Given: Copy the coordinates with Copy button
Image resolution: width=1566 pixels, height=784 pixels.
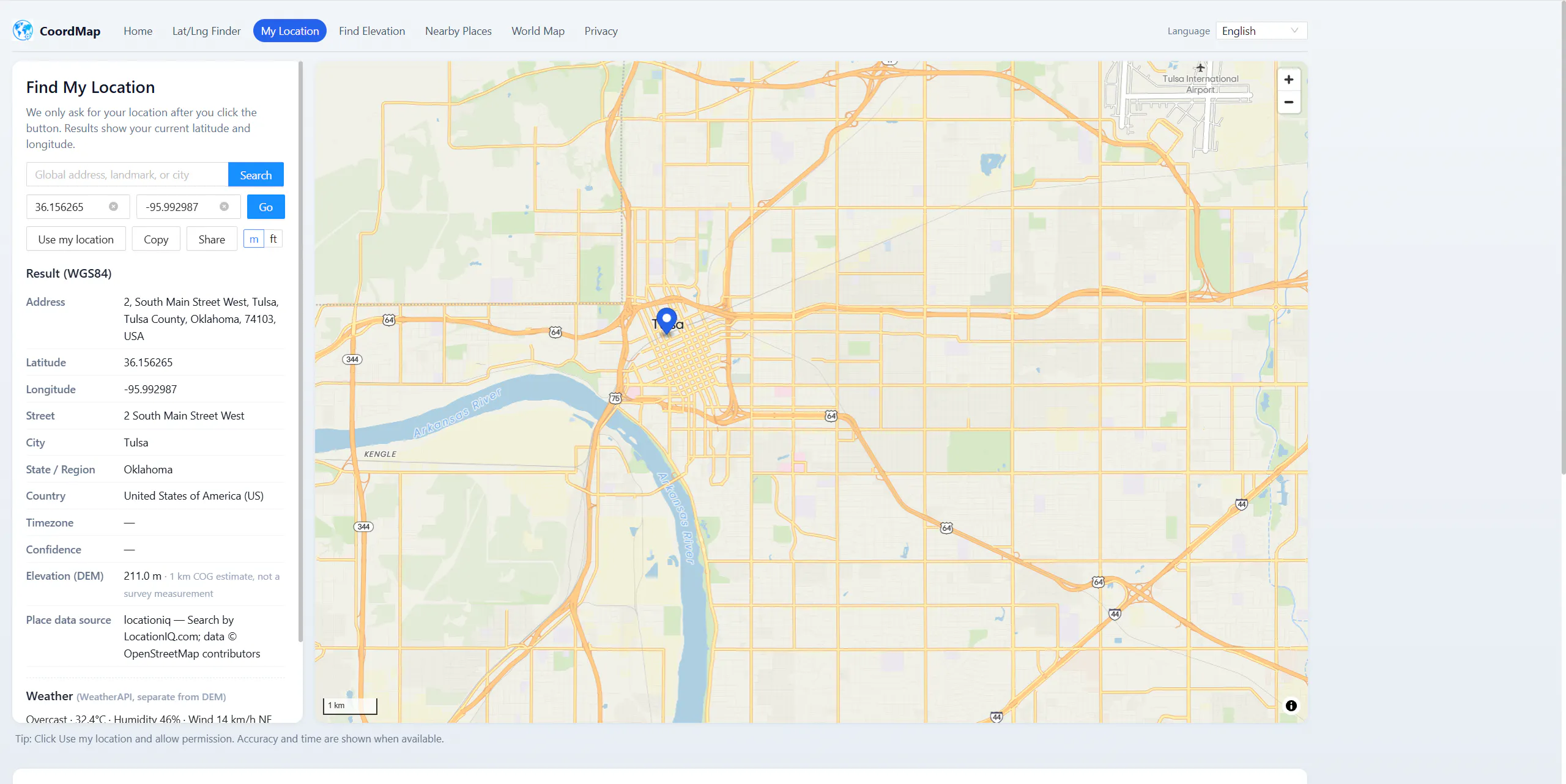Looking at the screenshot, I should click(156, 239).
